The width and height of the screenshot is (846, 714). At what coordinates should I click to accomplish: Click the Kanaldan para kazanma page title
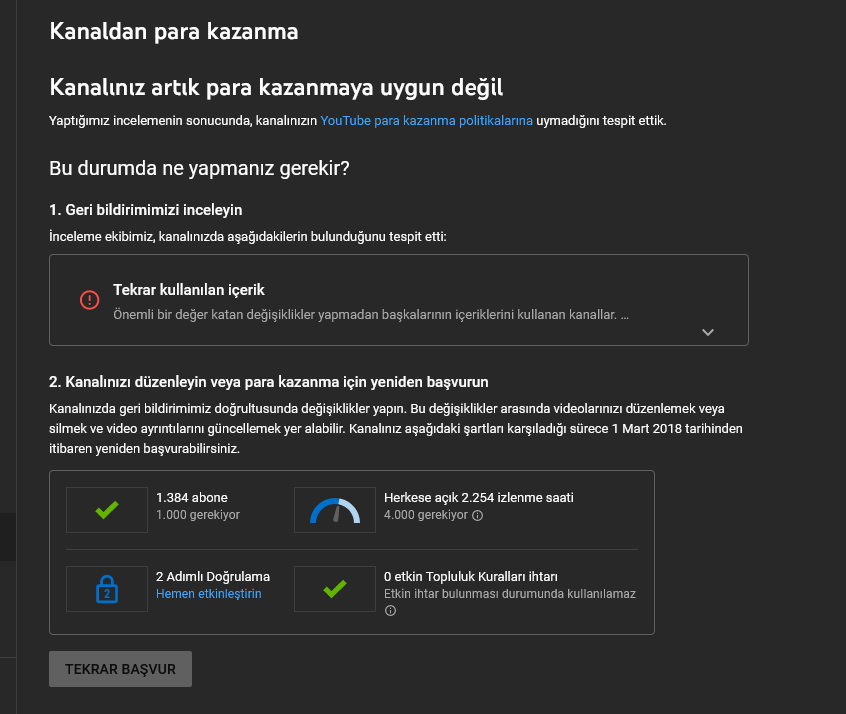[174, 31]
